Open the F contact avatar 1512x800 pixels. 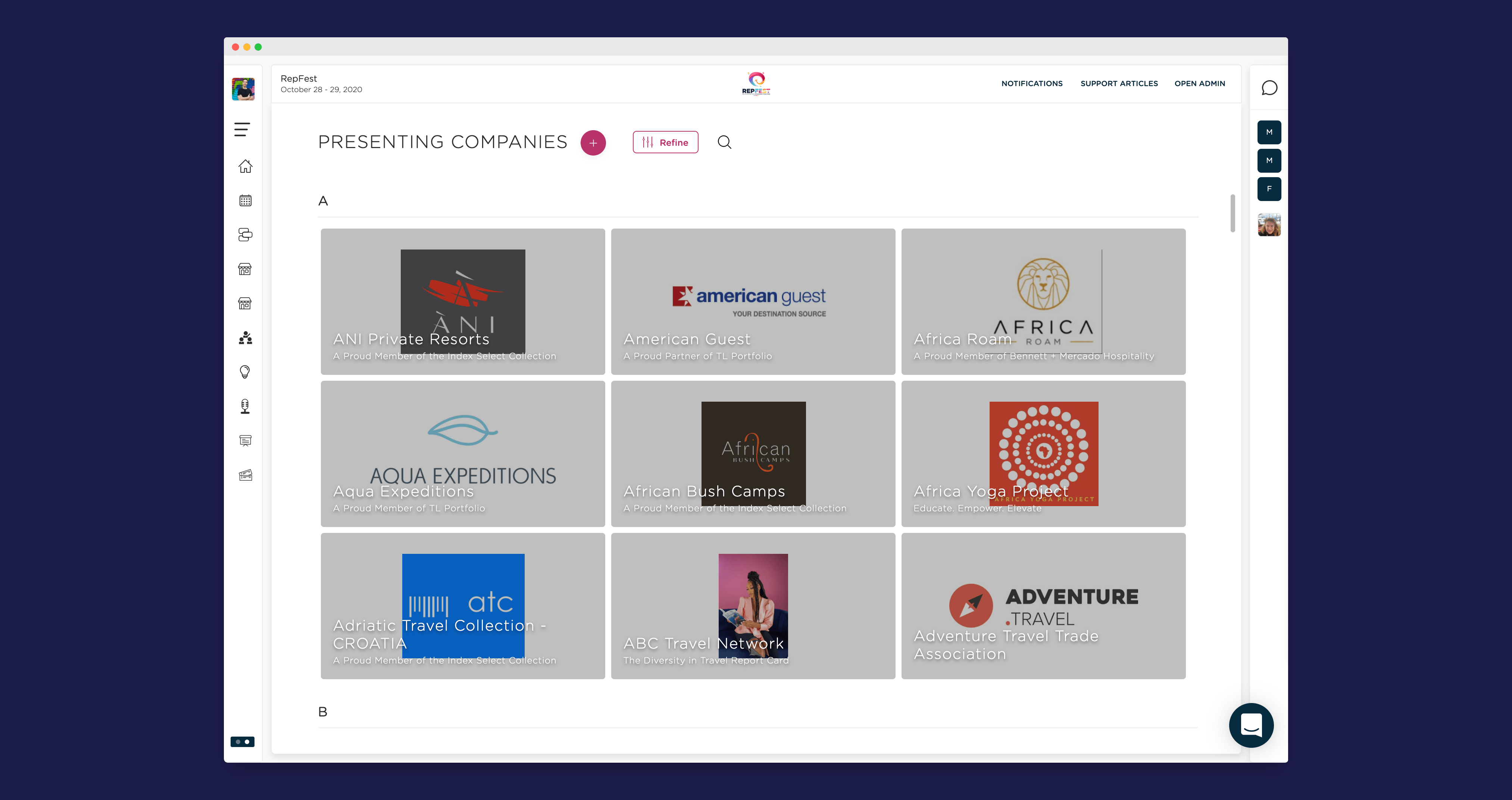[1269, 189]
